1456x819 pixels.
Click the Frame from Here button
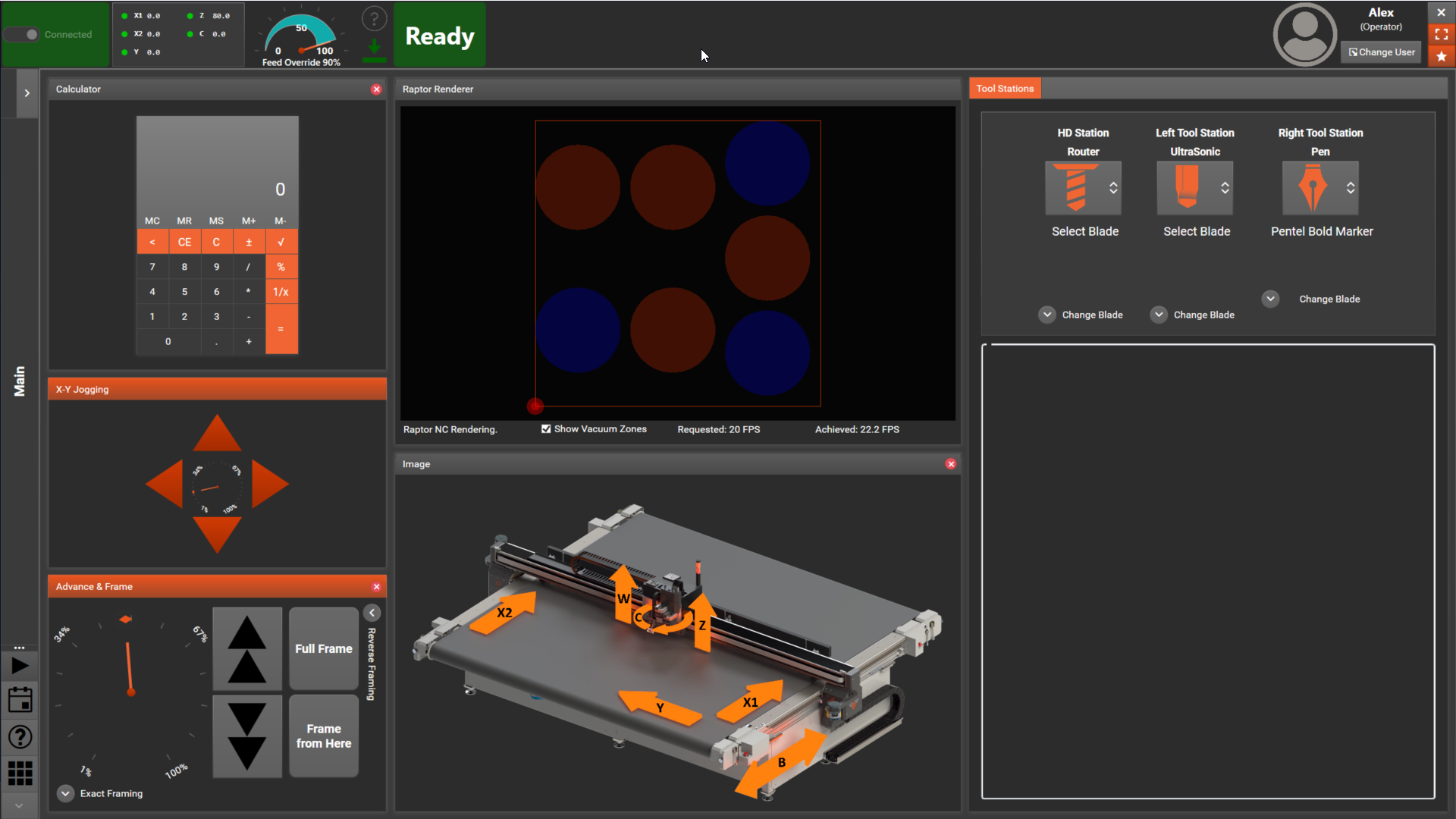tap(324, 736)
